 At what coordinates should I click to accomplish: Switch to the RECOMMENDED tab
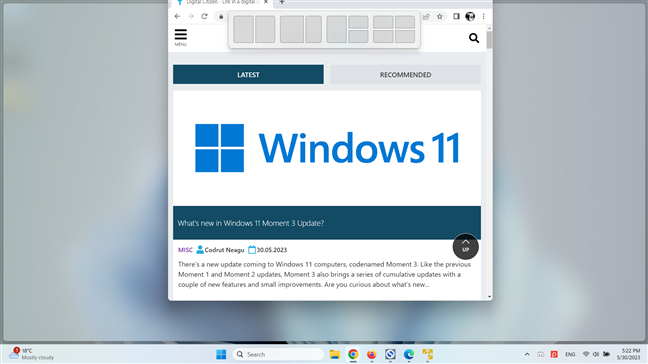pos(405,74)
